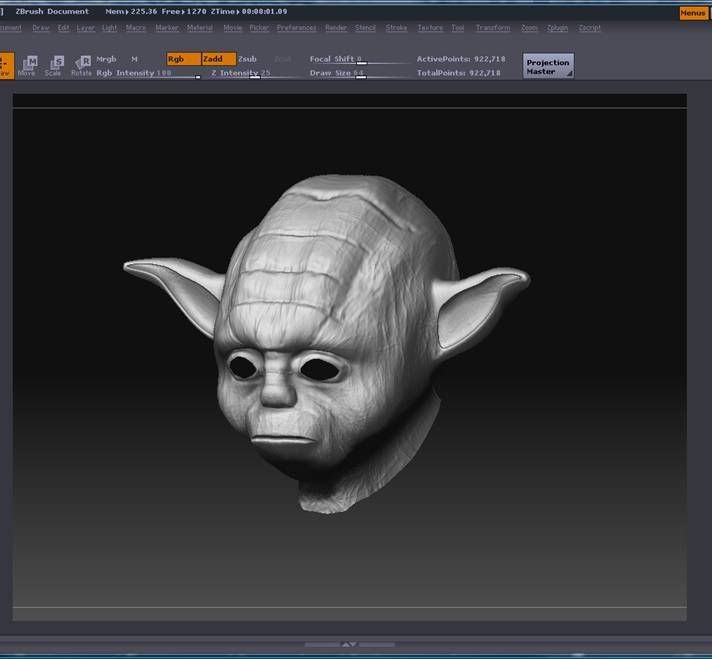
Task: Open the Picker menu
Action: pos(259,28)
